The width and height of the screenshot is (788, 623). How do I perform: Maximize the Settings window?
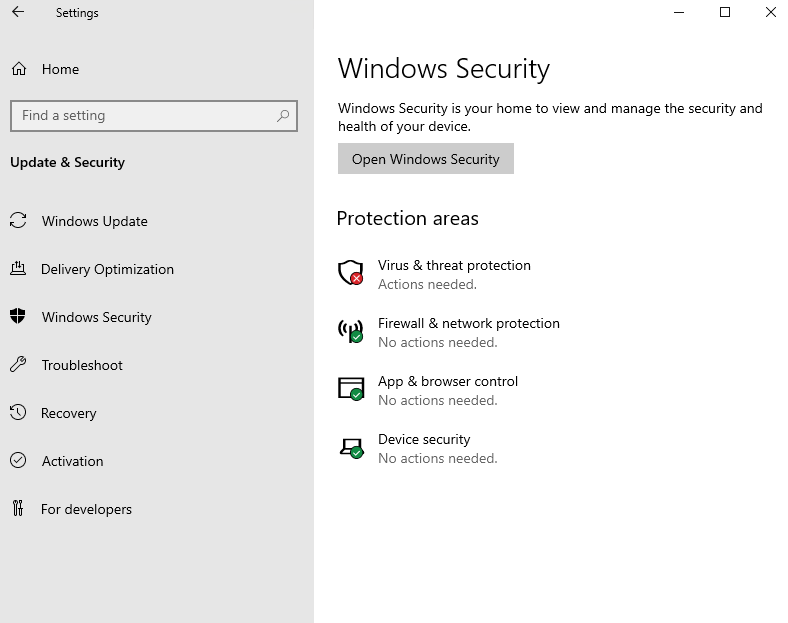(725, 13)
